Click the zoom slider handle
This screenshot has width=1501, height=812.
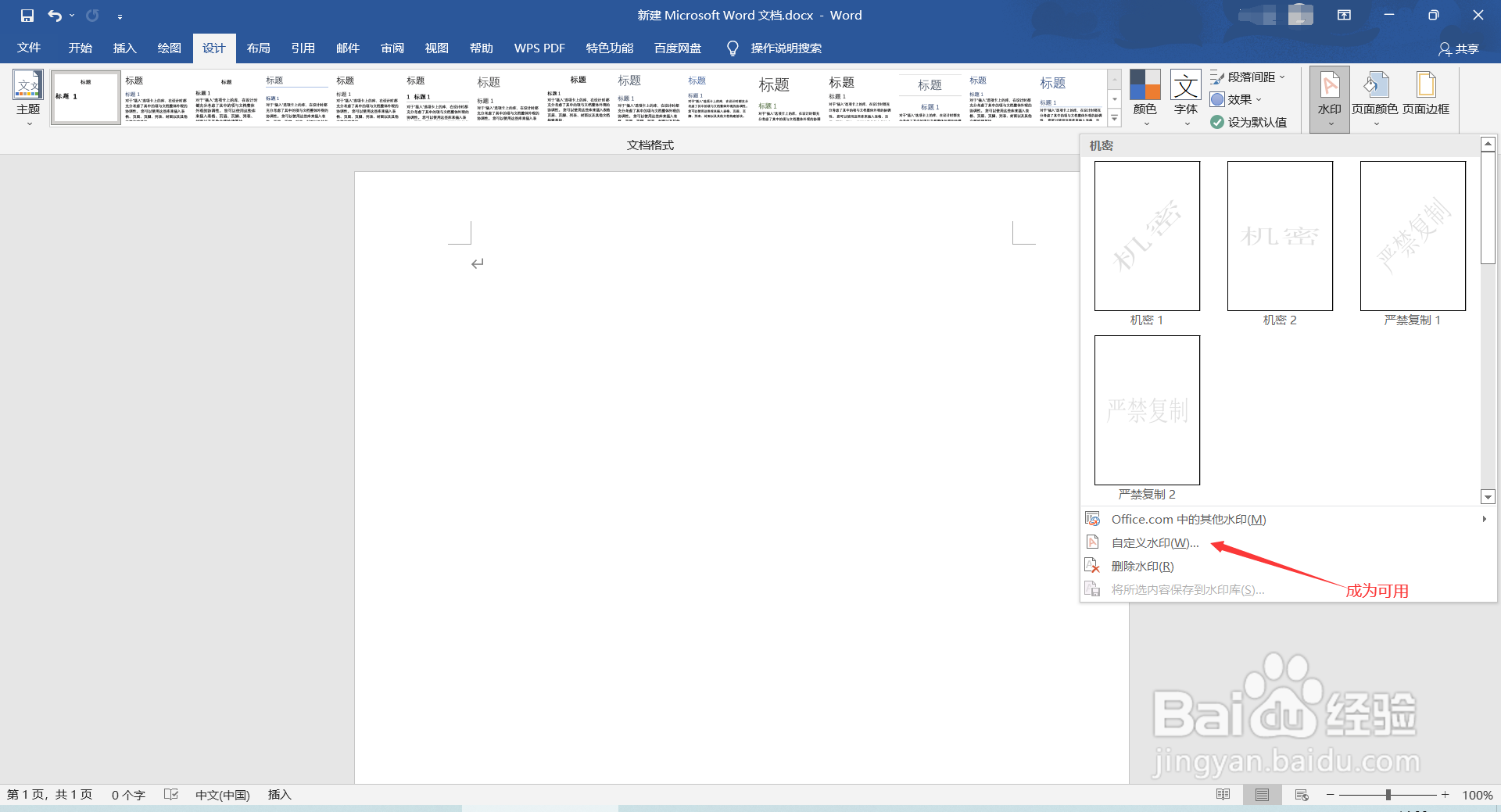(1388, 795)
